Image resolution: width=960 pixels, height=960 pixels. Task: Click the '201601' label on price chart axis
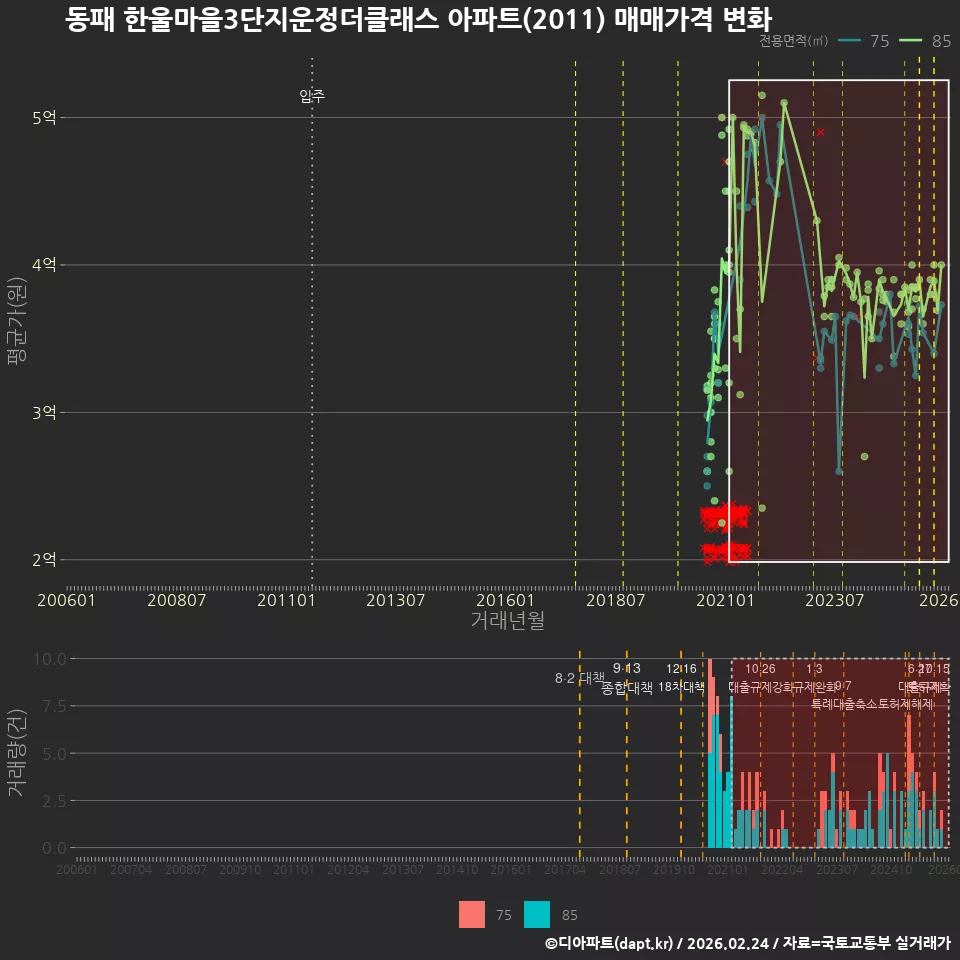tap(505, 600)
